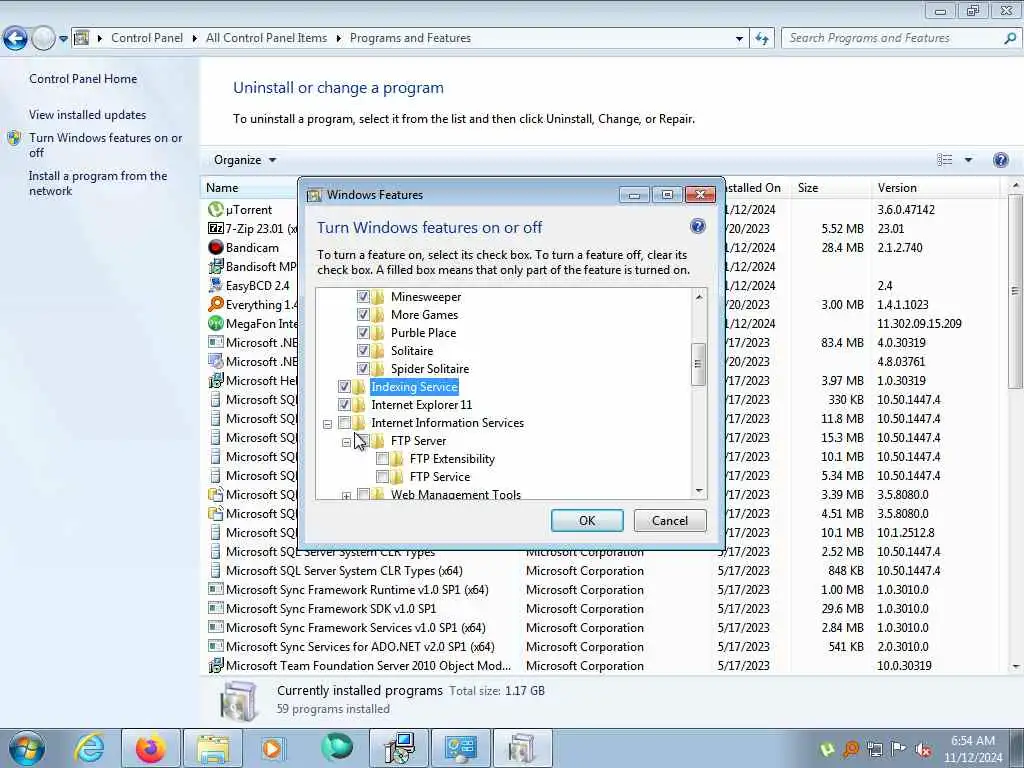Click the change view icon

944,160
